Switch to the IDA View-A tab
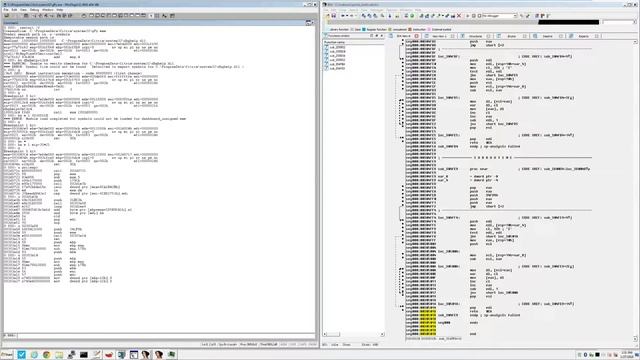This screenshot has width=640, height=360. tap(403, 36)
